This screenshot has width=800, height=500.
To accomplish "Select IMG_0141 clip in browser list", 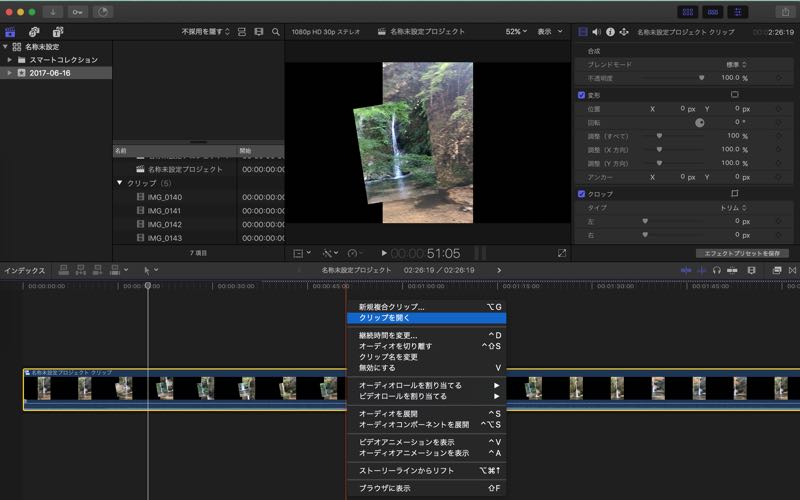I will pyautogui.click(x=164, y=211).
